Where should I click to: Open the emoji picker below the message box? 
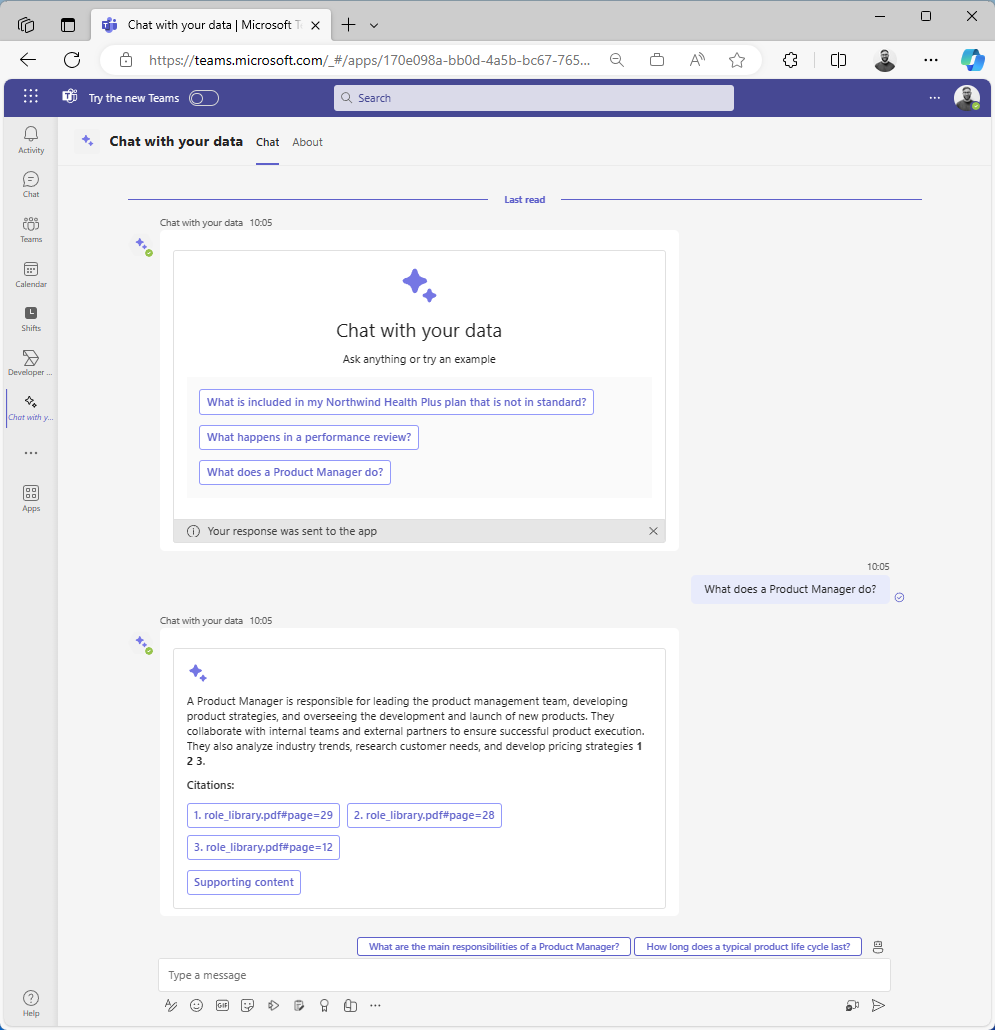pyautogui.click(x=196, y=1005)
